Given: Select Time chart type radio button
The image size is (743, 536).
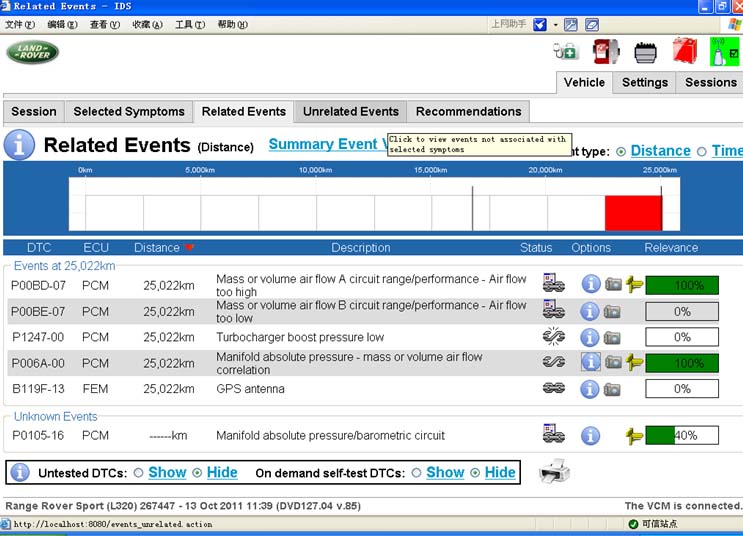Looking at the screenshot, I should [702, 152].
